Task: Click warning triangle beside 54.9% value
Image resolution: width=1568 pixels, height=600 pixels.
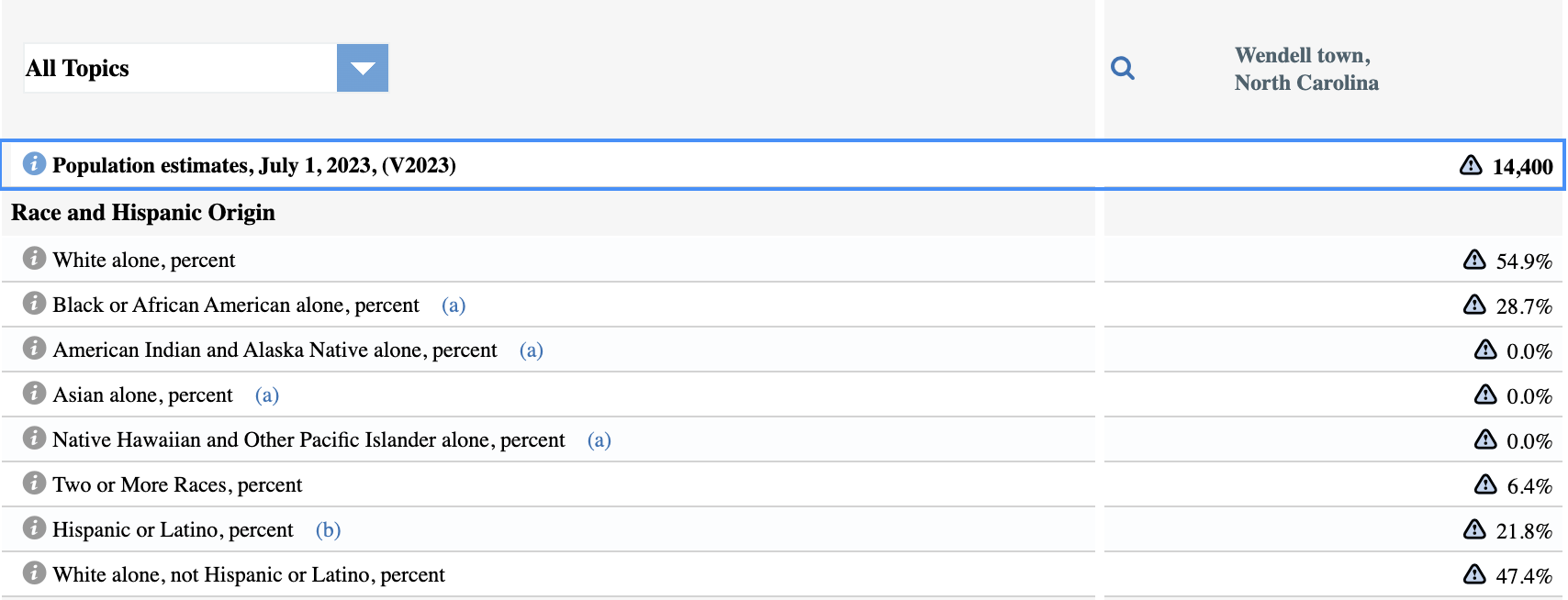Action: coord(1474,260)
